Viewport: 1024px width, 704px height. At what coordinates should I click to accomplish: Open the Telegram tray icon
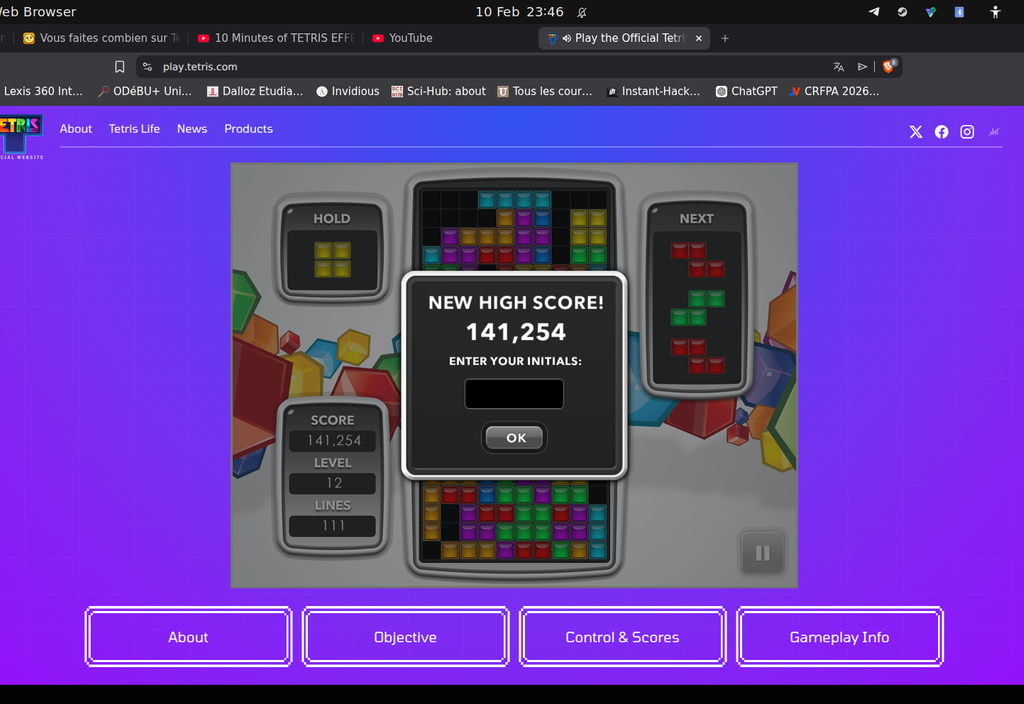(874, 12)
